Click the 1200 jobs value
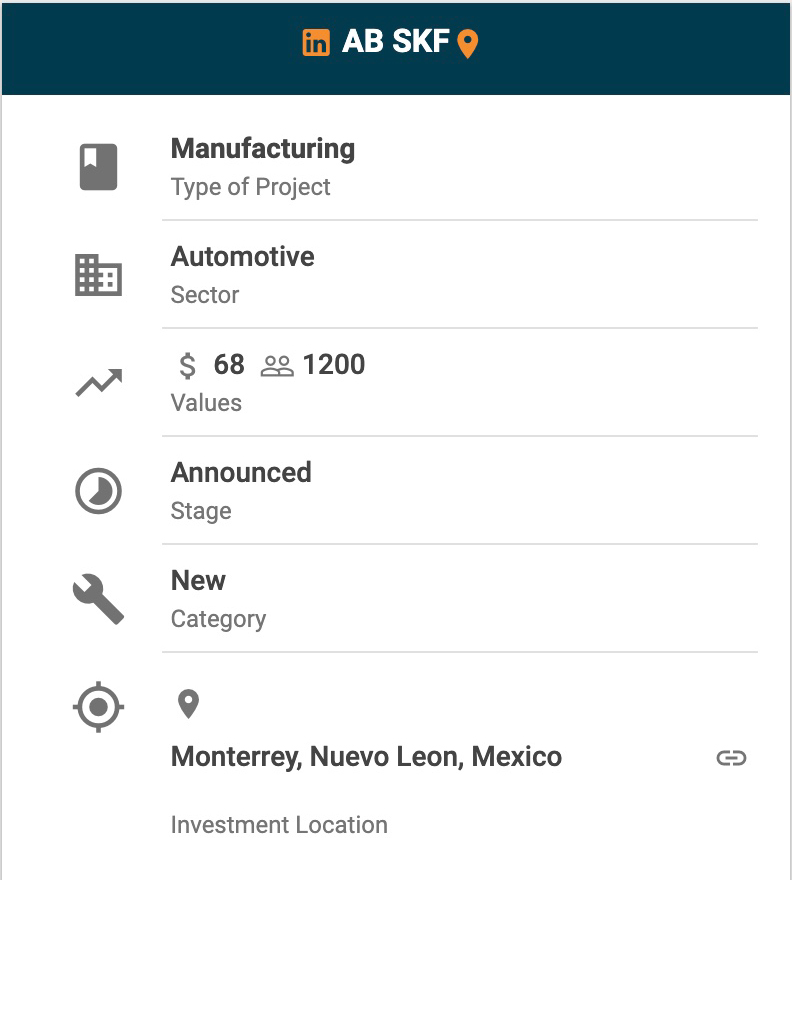Image resolution: width=792 pixels, height=1014 pixels. pyautogui.click(x=334, y=365)
